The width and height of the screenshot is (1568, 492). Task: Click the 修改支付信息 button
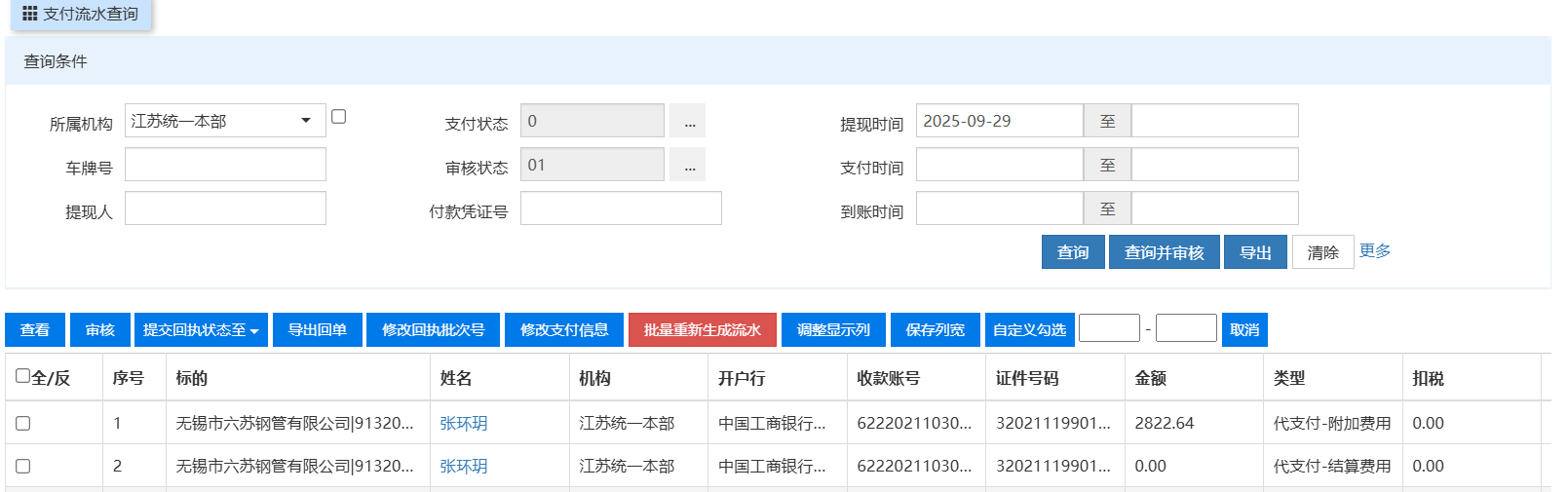coord(564,330)
